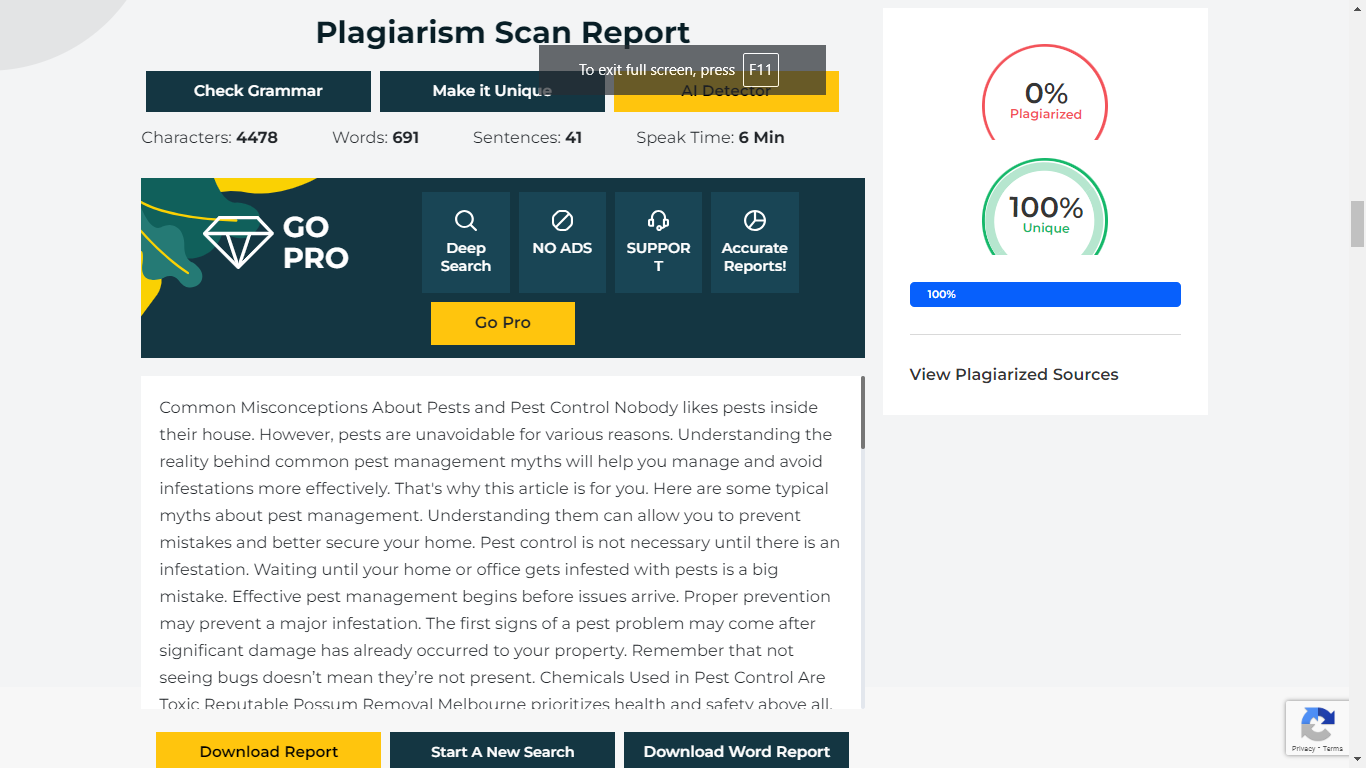The image size is (1366, 768).
Task: Click the browser page scrollbar thumb
Action: [1357, 223]
